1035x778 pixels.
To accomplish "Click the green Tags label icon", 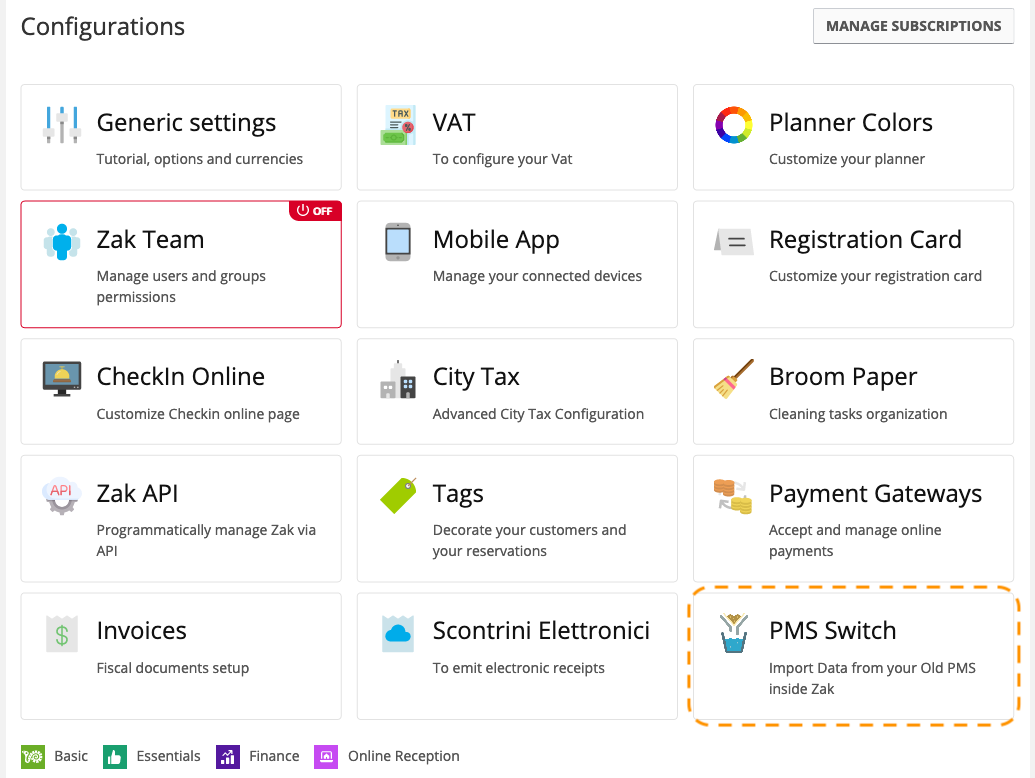I will point(398,496).
